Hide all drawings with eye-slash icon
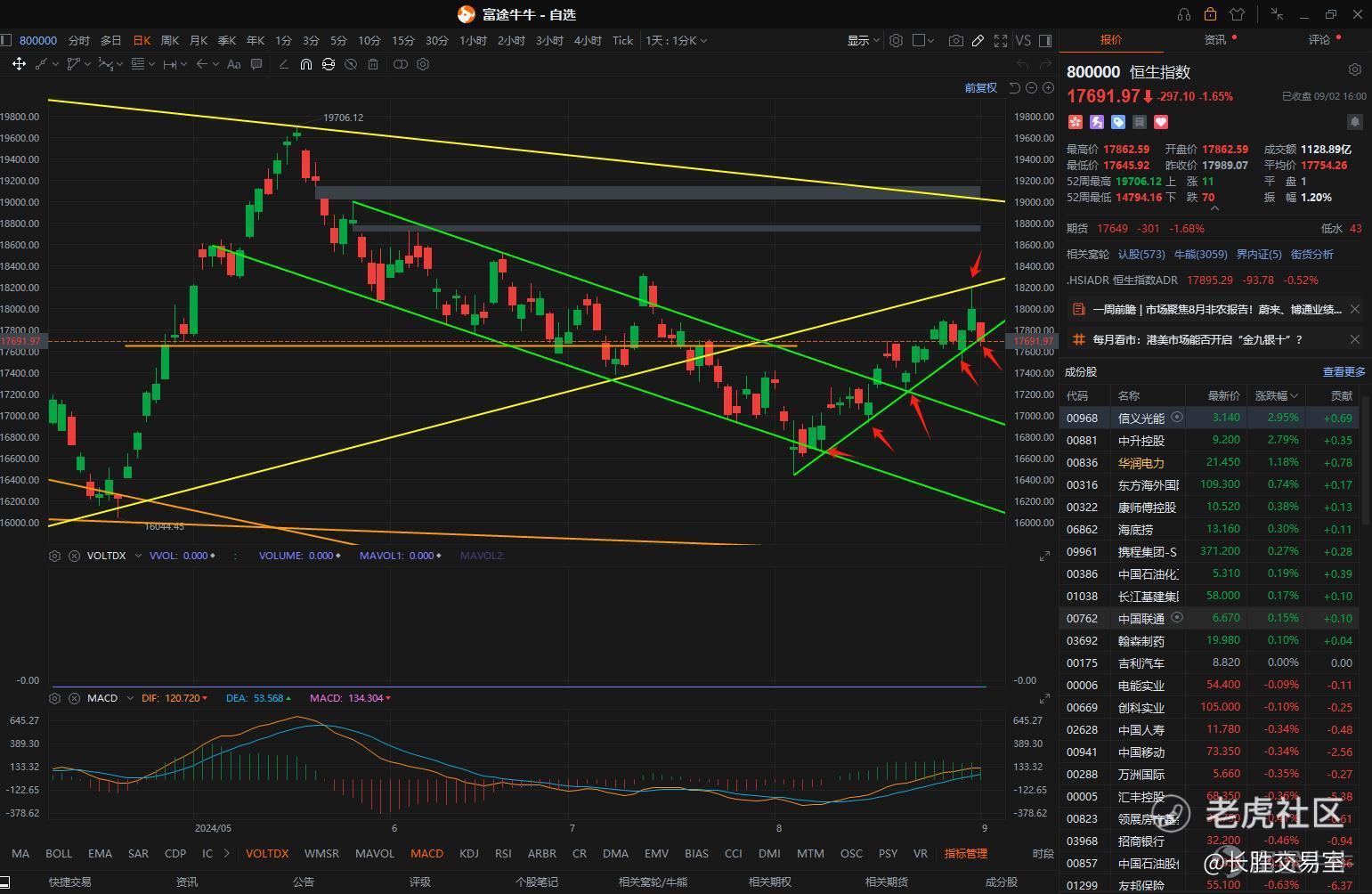Viewport: 1372px width, 894px height. point(351,64)
